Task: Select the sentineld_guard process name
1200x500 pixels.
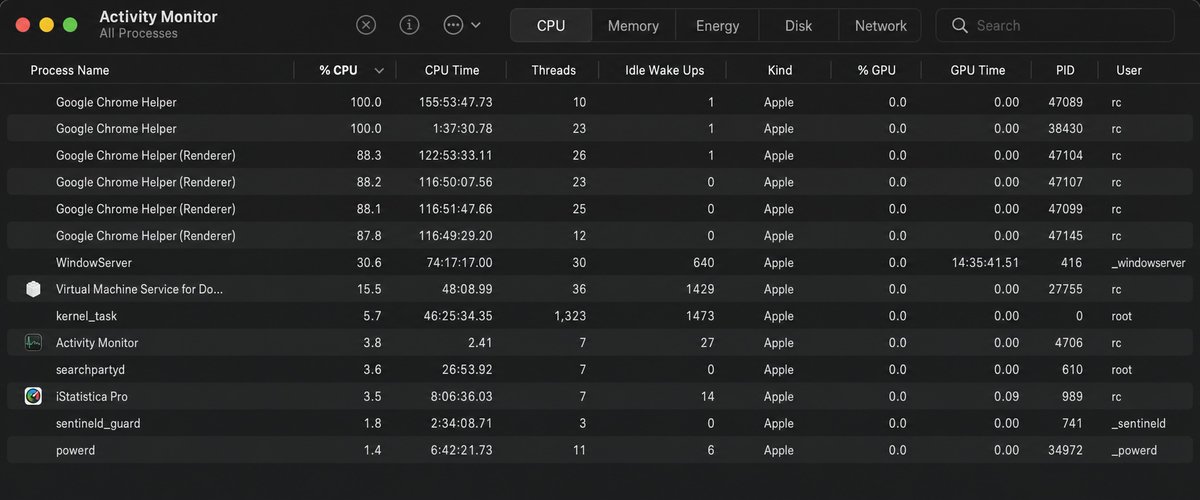Action: click(x=98, y=423)
